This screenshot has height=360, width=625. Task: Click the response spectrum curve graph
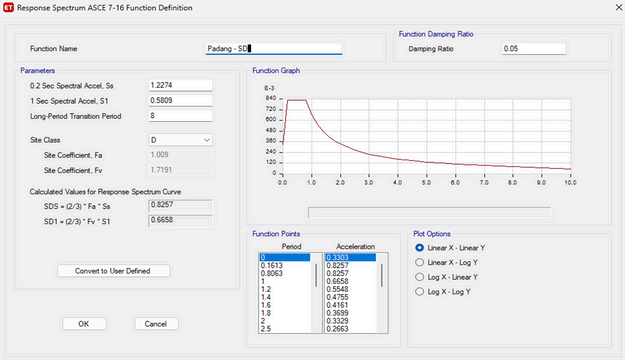426,136
